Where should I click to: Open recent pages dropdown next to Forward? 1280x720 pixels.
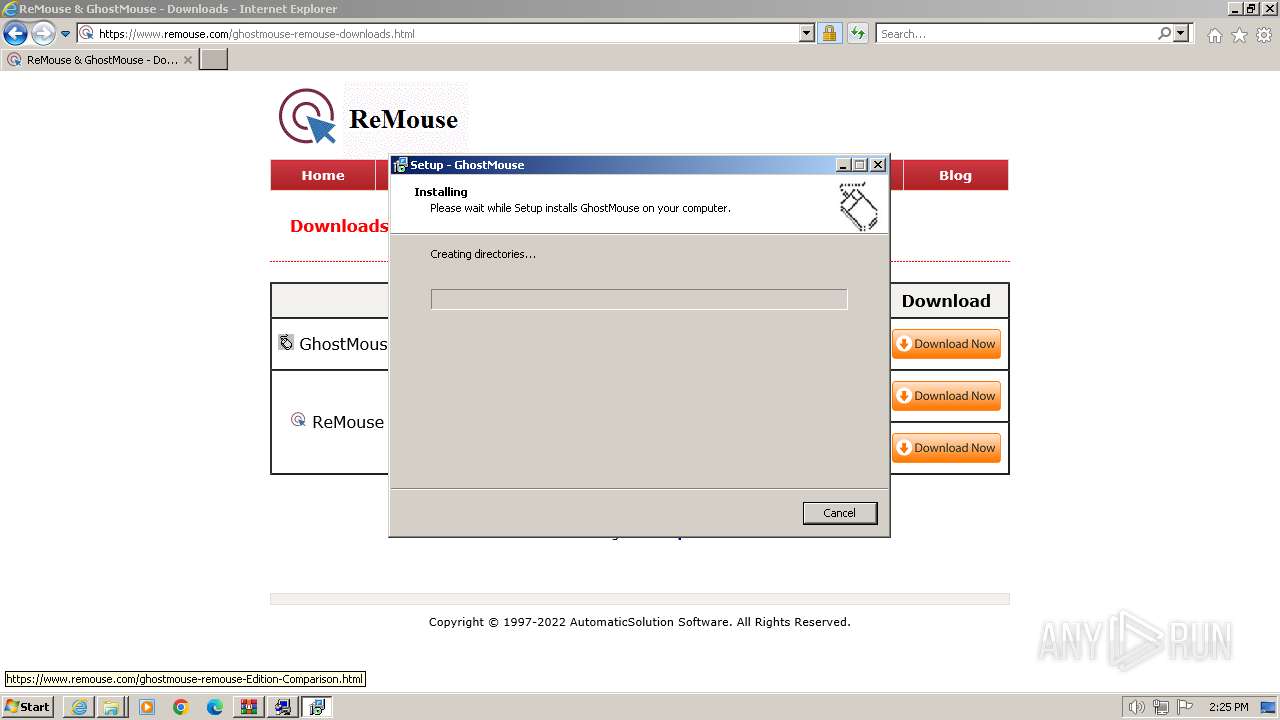point(66,34)
